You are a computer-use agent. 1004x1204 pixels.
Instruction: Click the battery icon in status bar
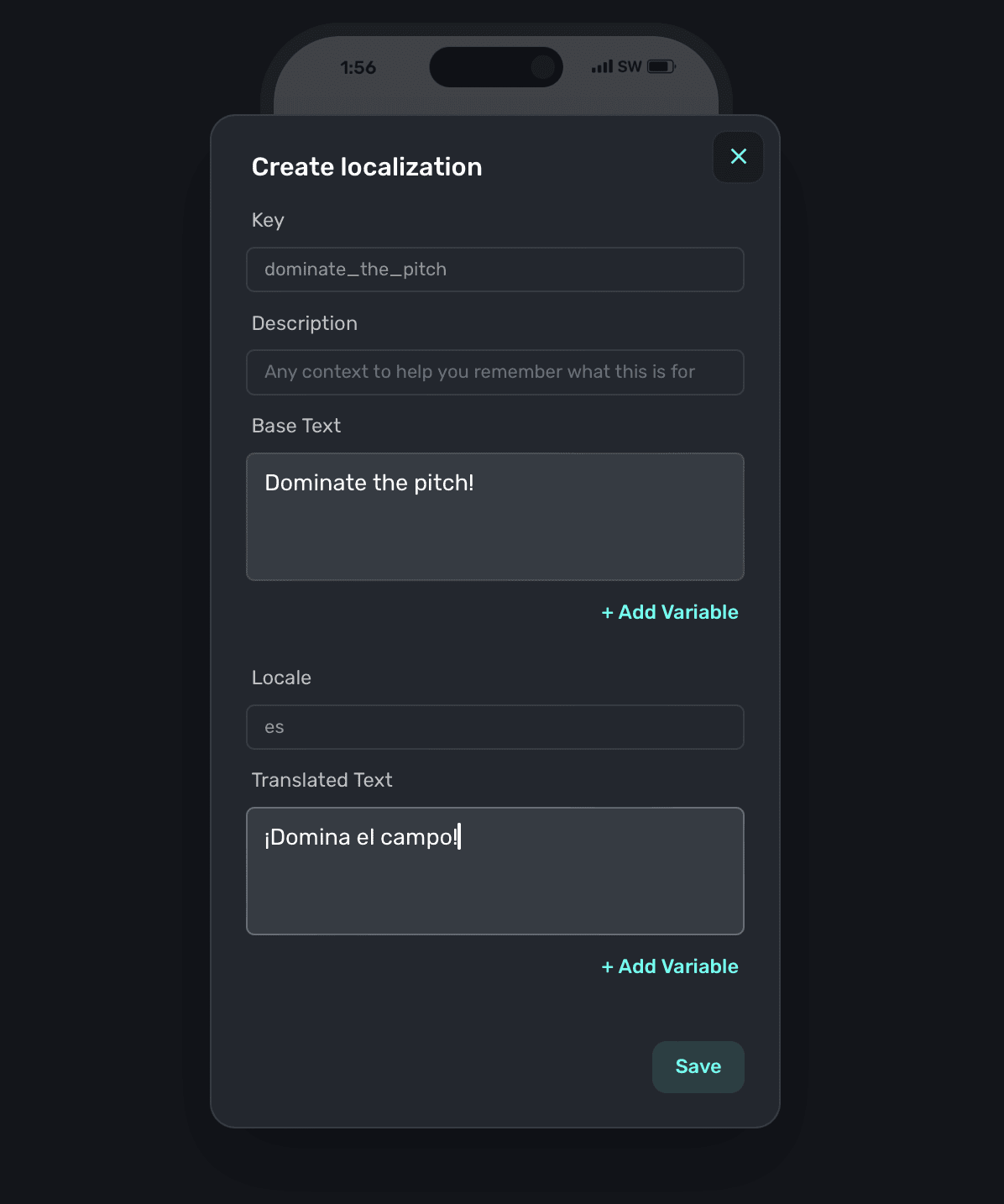661,66
